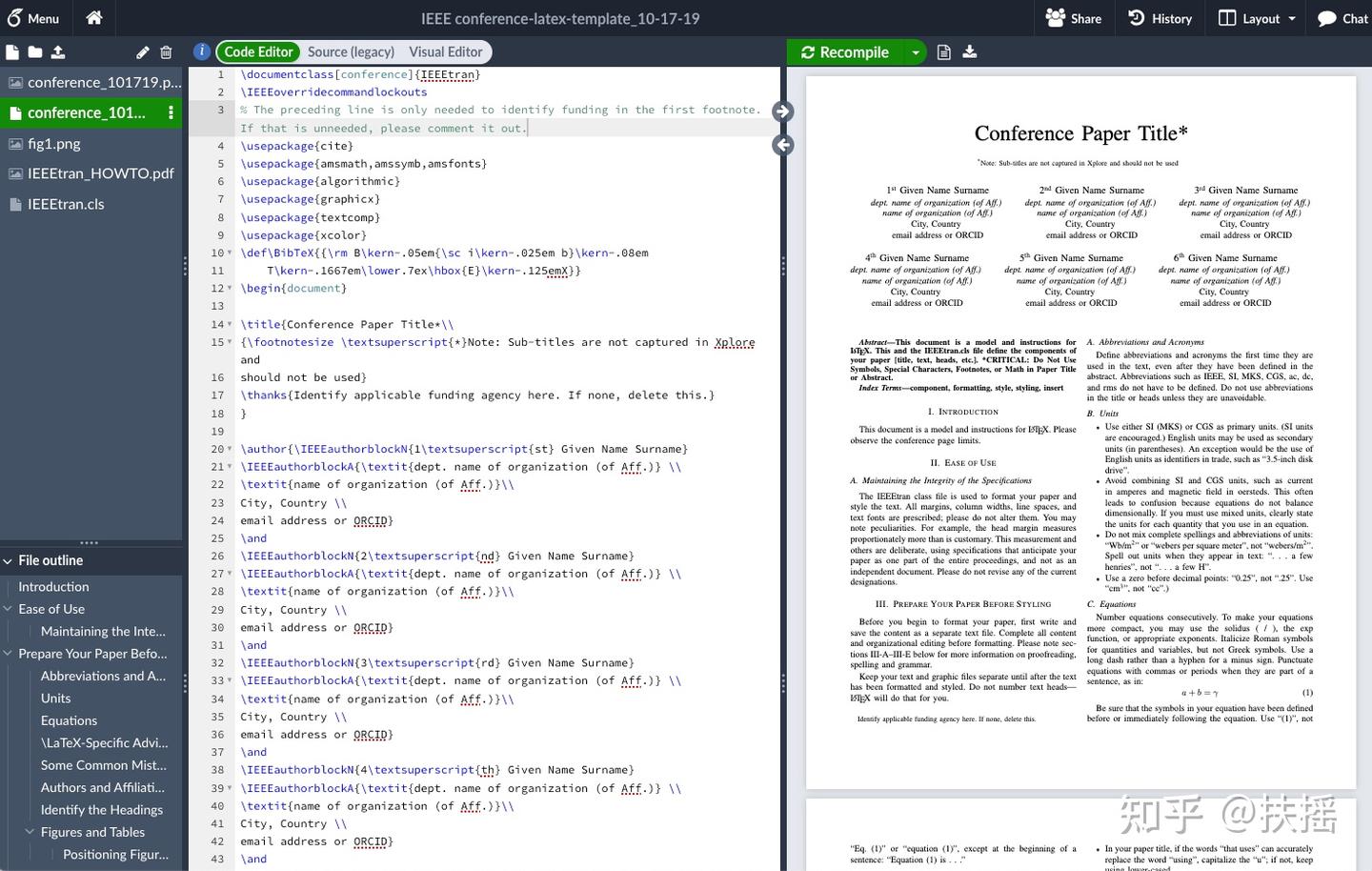Click the new folder icon
1372x871 pixels.
pyautogui.click(x=35, y=52)
